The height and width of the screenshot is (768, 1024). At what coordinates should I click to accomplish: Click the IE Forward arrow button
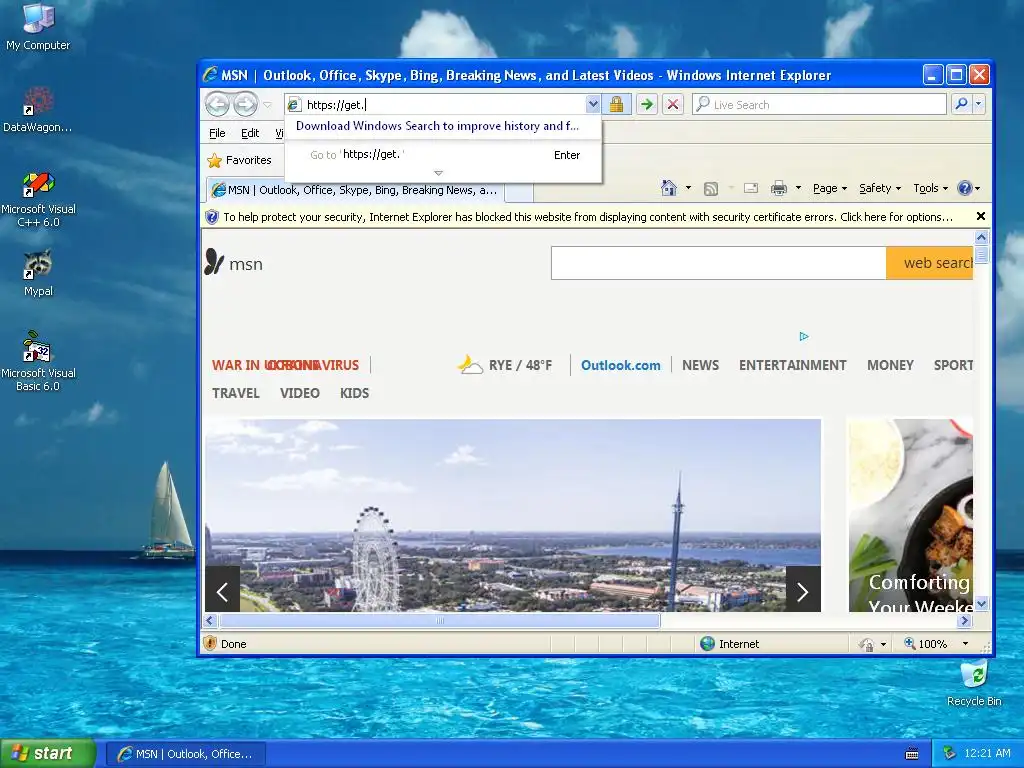tap(246, 104)
